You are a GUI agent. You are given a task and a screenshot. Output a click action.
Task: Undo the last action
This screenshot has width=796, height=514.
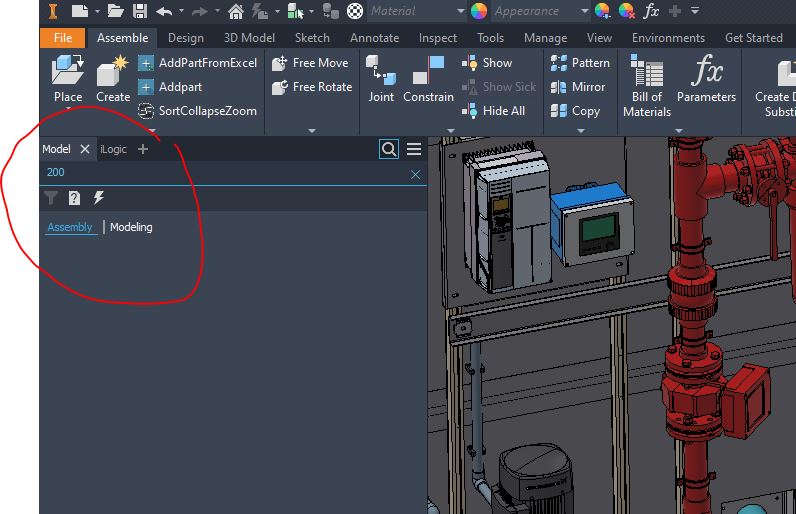click(164, 11)
